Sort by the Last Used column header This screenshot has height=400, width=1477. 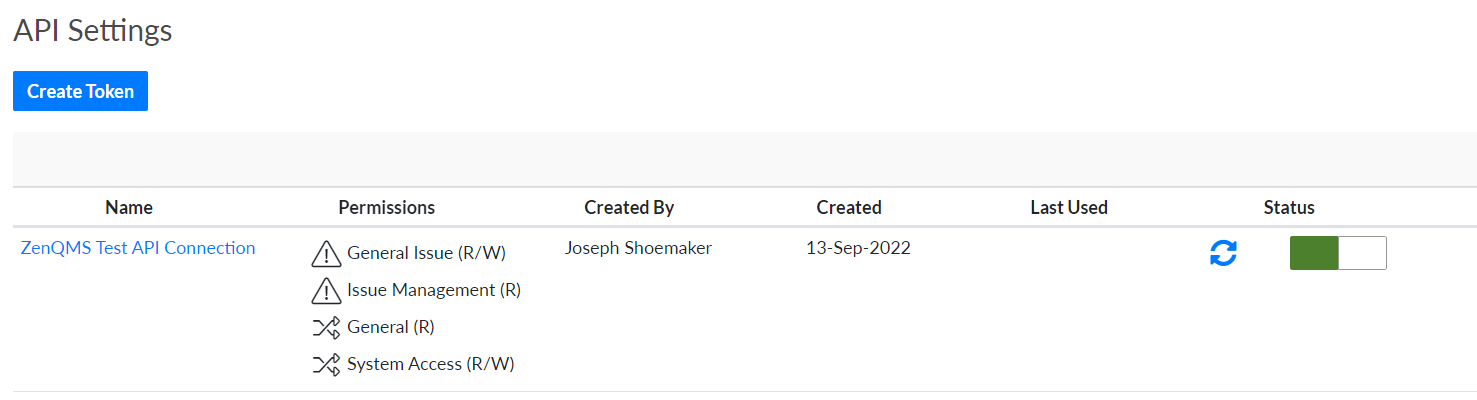[x=1069, y=208]
